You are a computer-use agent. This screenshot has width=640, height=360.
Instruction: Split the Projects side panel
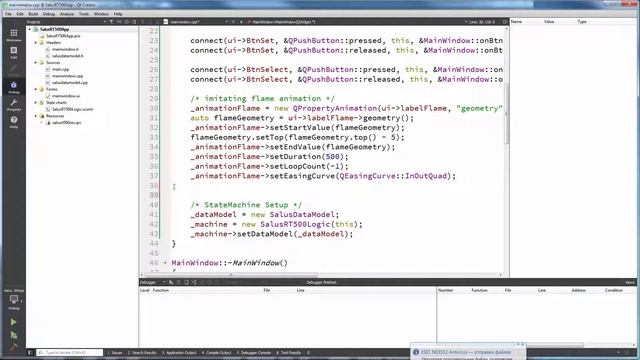(127, 22)
